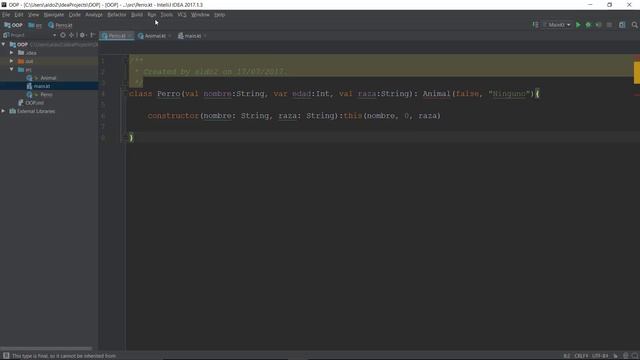Expand the External Libraries node
Image resolution: width=640 pixels, height=360 pixels.
[x=4, y=111]
